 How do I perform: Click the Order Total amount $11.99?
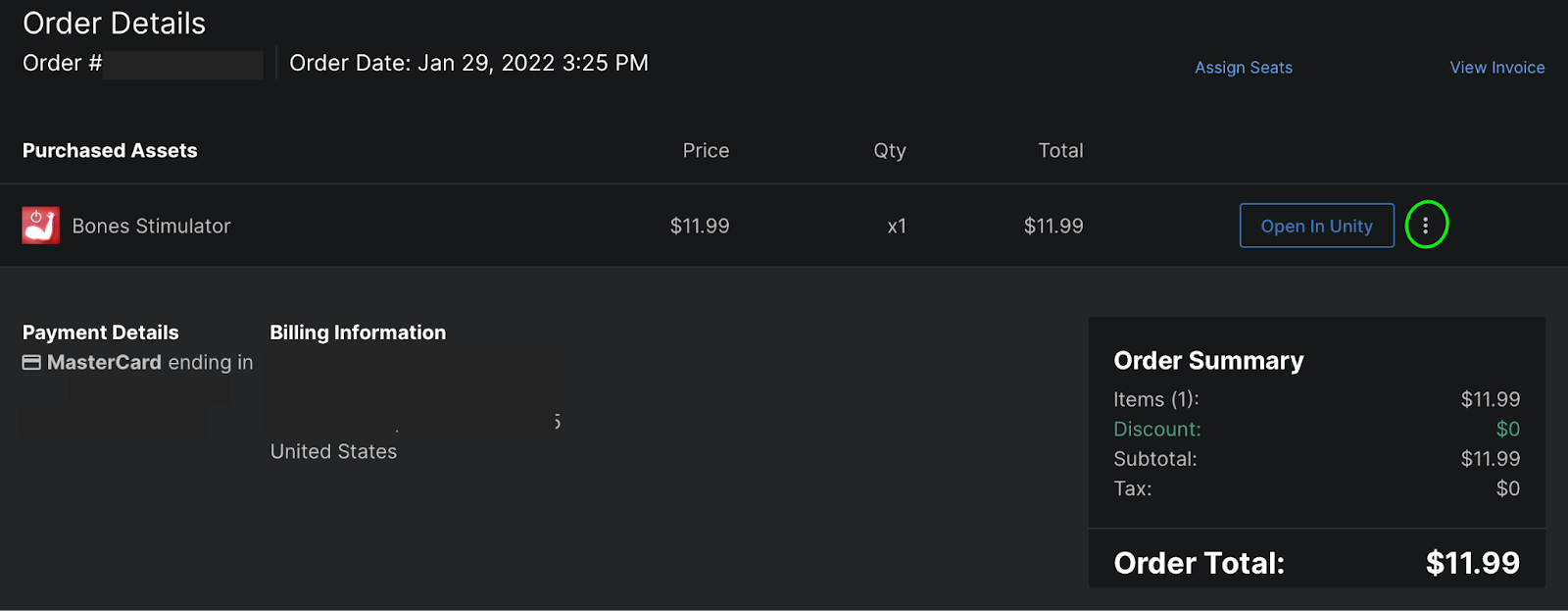click(x=1472, y=563)
